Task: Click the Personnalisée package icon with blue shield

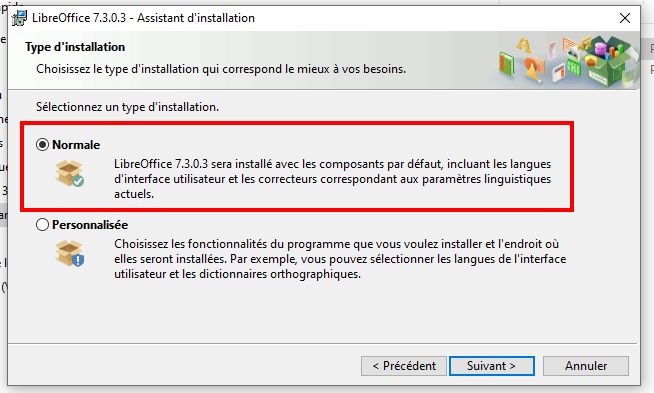Action: pos(70,253)
